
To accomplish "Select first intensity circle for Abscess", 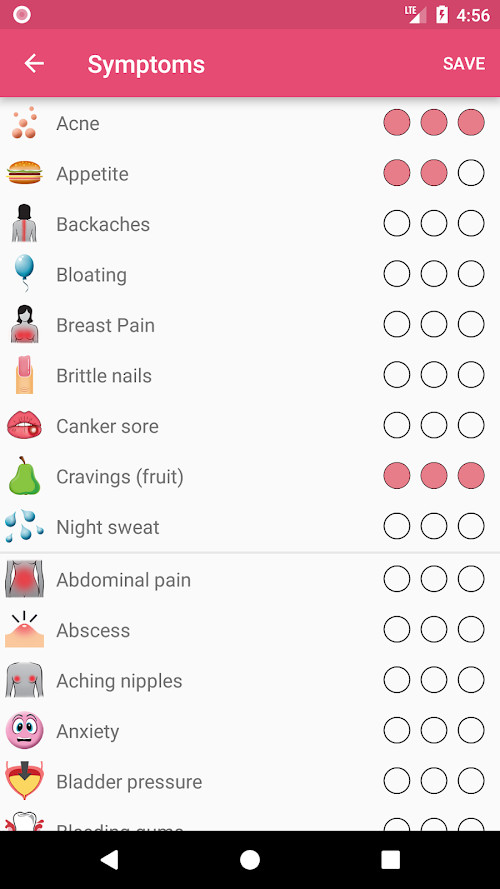I will coord(397,629).
